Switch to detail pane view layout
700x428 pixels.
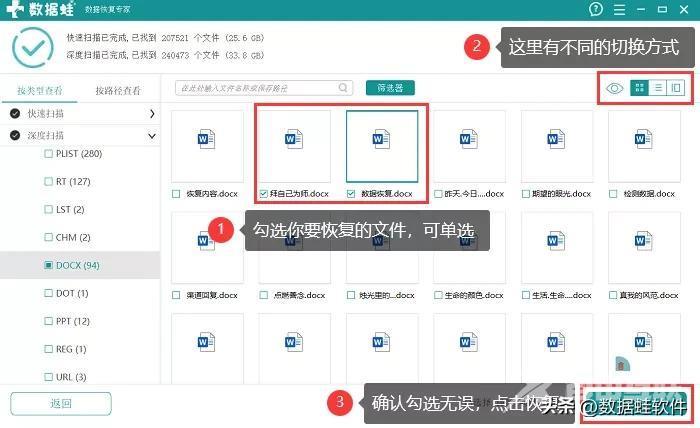[x=675, y=87]
